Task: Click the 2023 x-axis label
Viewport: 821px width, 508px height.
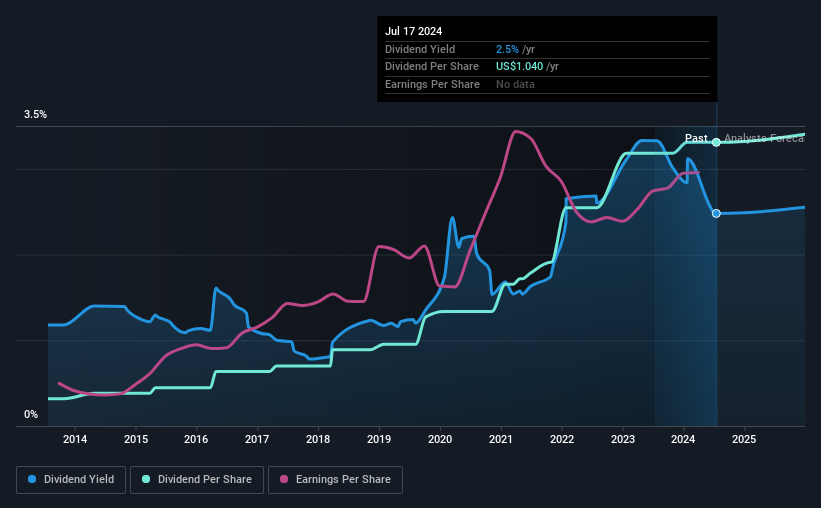Action: tap(623, 439)
